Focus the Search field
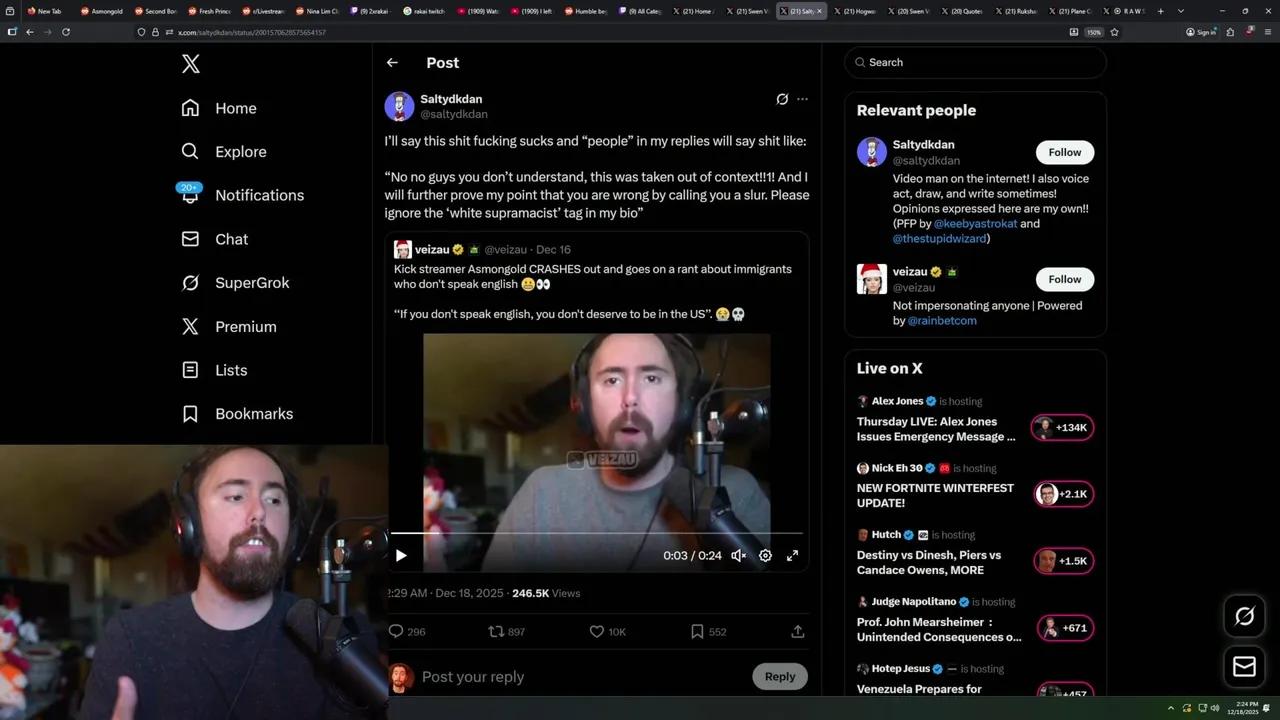The image size is (1280, 720). pos(975,62)
